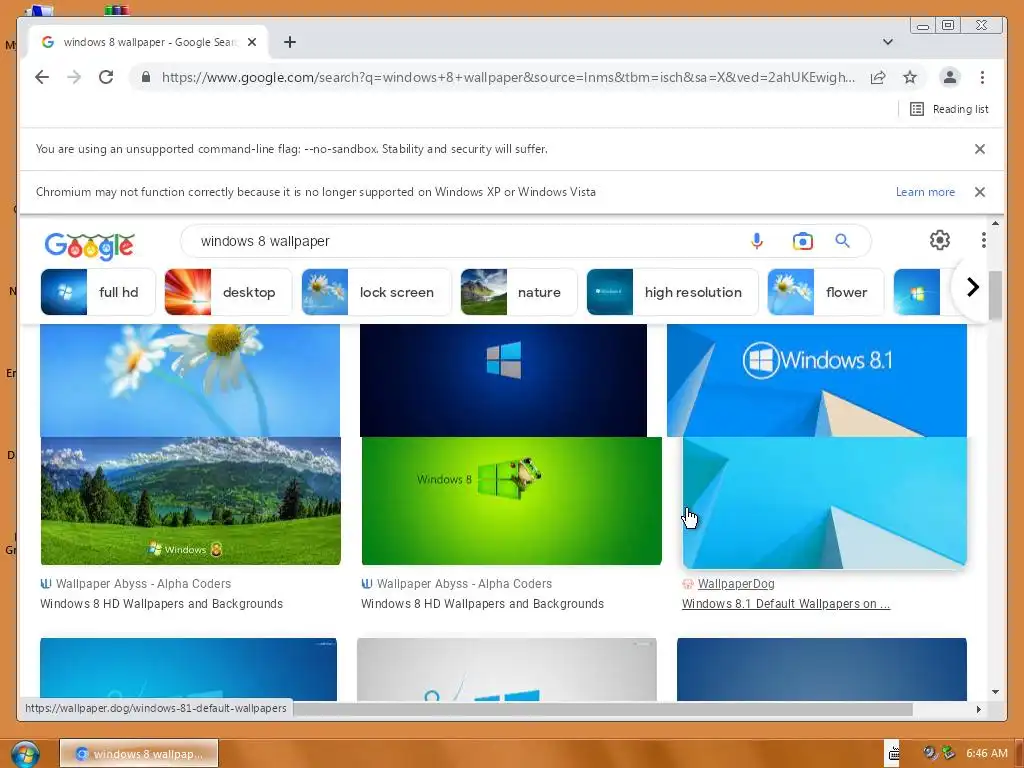The image size is (1024, 768).
Task: Dismiss the Windows XP unsupported notice
Action: click(x=980, y=192)
